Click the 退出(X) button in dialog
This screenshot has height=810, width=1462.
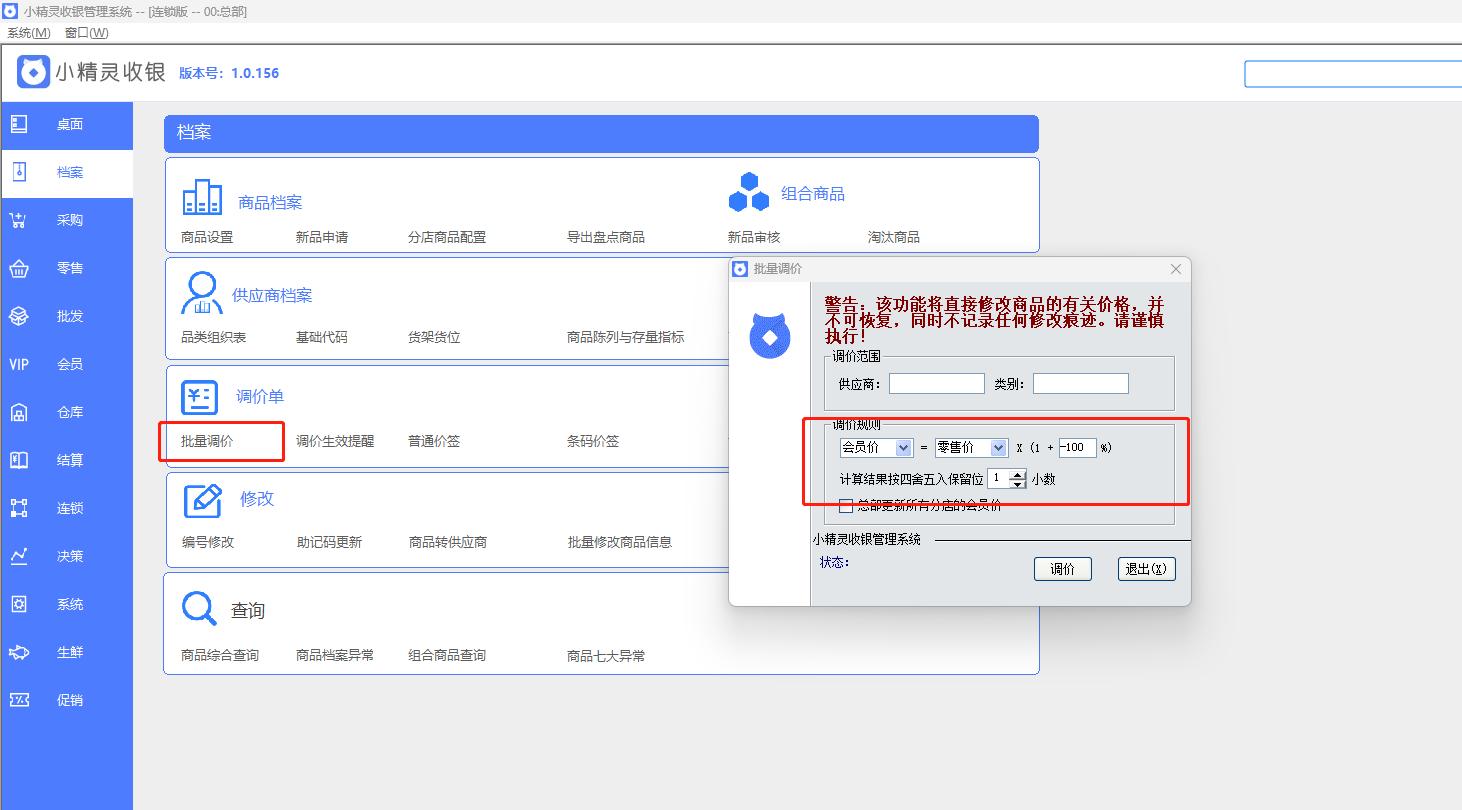point(1146,569)
